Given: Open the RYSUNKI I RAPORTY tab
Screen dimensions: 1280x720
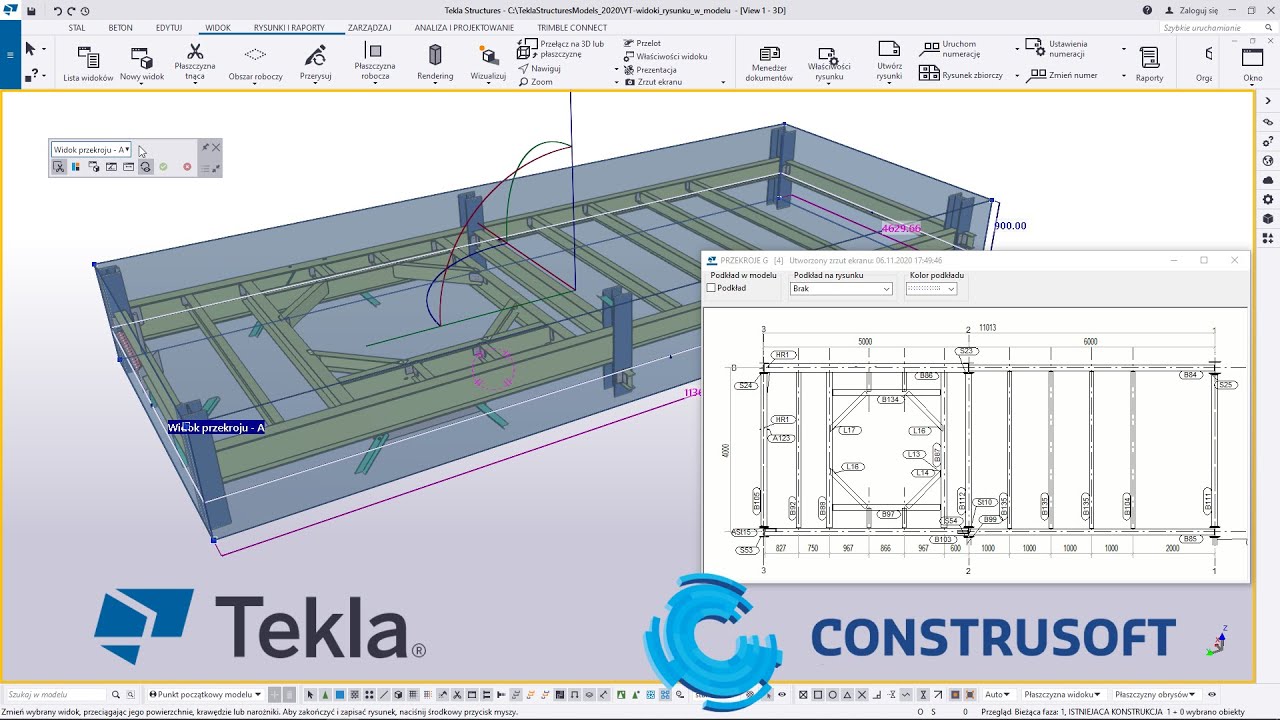Looking at the screenshot, I should tap(289, 28).
